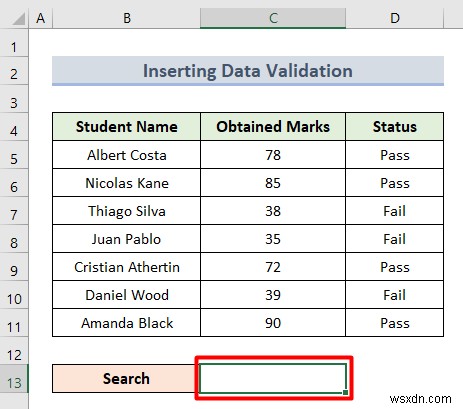Select the Status header cell
Viewport: 463px width, 409px height.
point(395,127)
